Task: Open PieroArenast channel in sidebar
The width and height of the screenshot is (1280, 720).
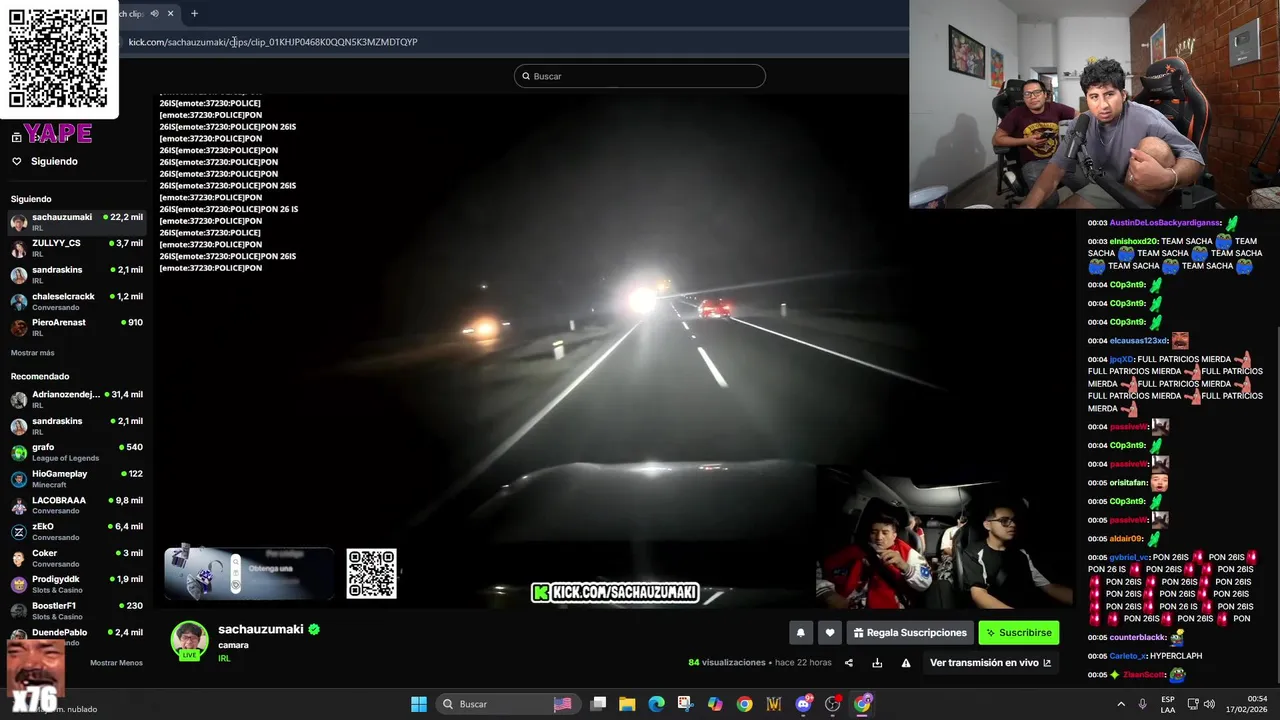Action: coord(77,327)
